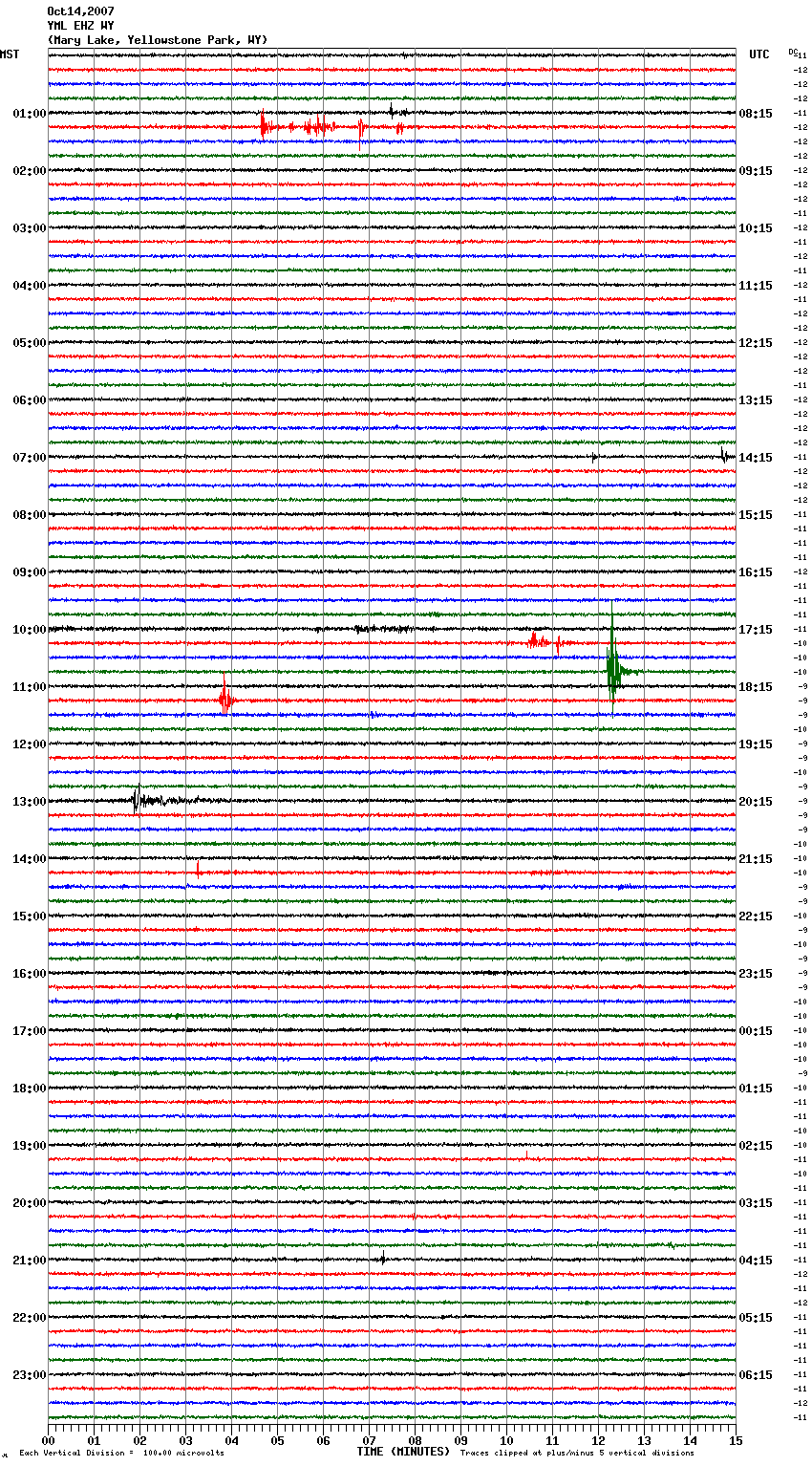Viewport: 812px width, 1466px height.
Task: Select the 20:00 MST time label
Action: click(30, 1203)
